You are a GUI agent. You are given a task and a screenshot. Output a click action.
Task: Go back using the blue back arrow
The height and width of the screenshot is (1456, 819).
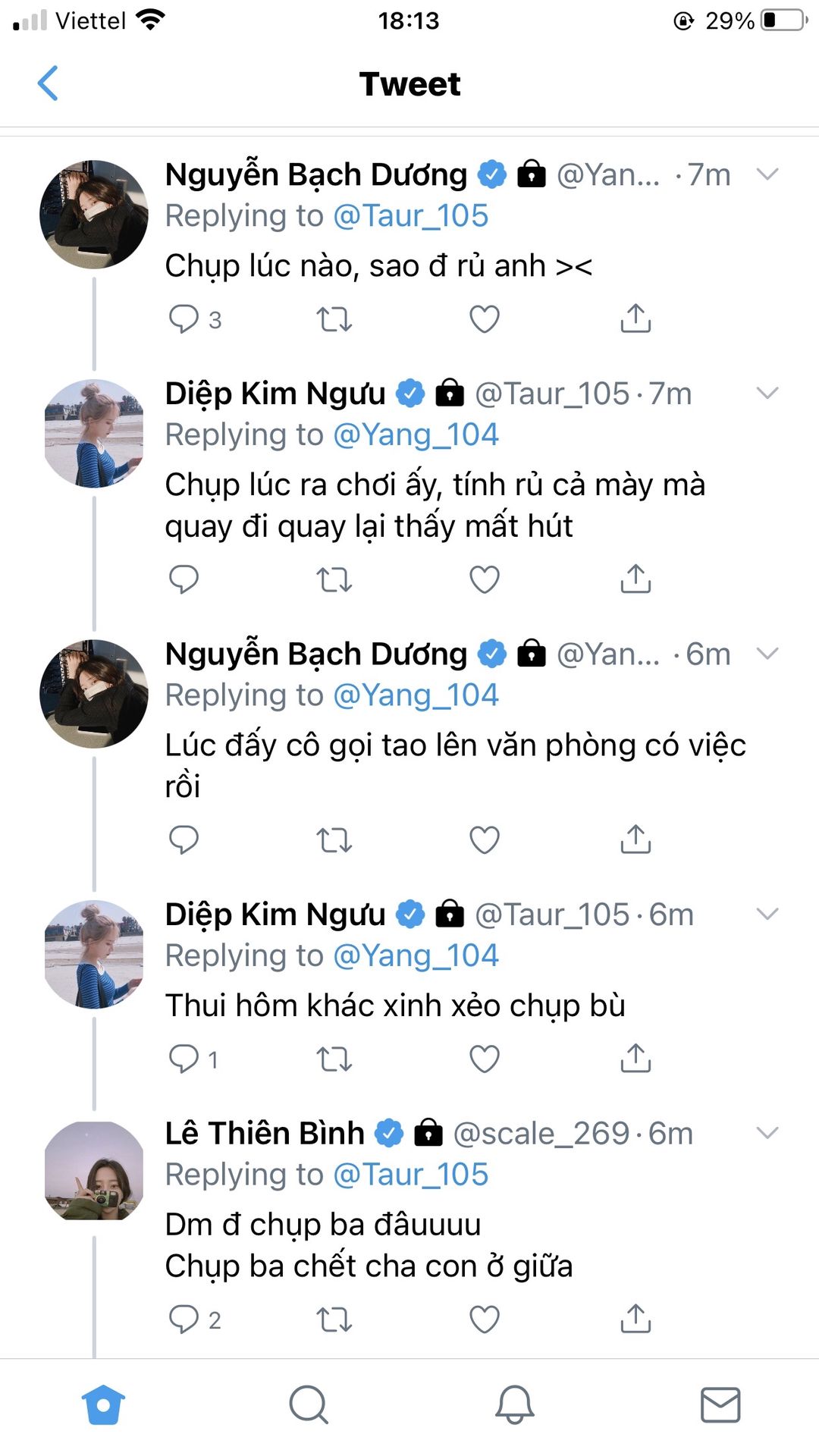tap(48, 83)
